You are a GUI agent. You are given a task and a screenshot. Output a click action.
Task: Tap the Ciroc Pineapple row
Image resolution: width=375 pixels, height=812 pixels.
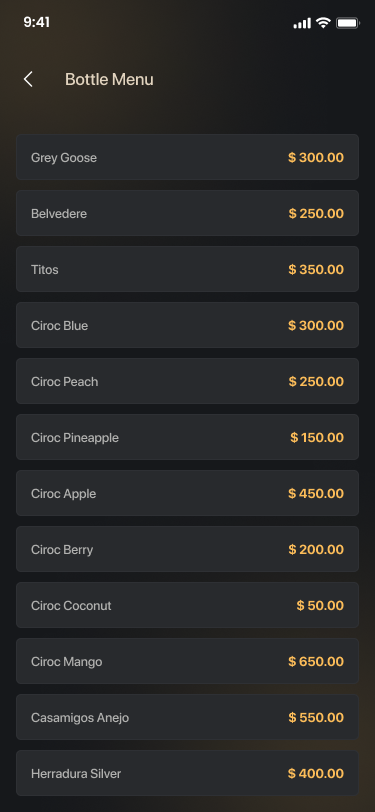188,437
